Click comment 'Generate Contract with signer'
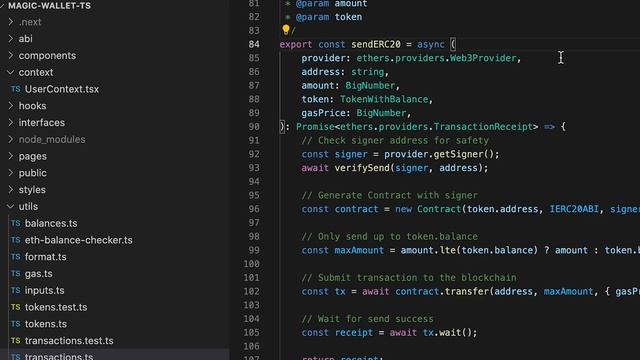640x360 pixels. pos(389,196)
